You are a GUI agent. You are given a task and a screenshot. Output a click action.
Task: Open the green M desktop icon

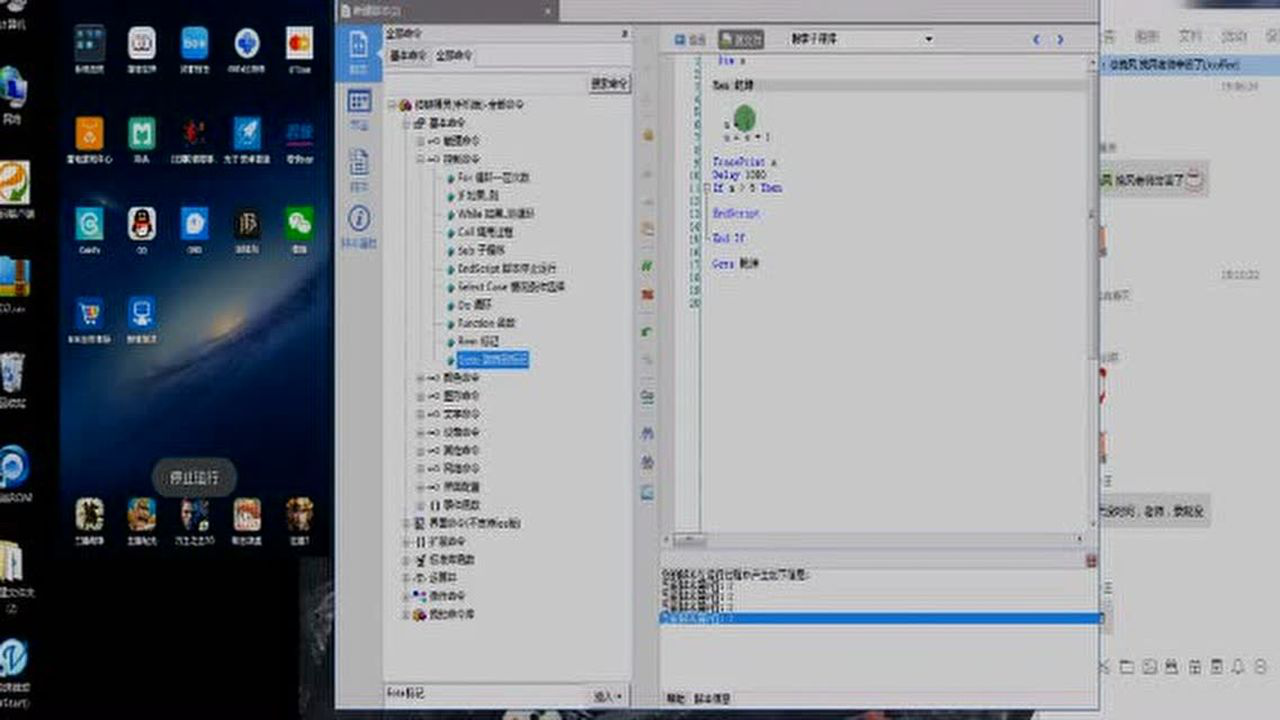pos(142,133)
